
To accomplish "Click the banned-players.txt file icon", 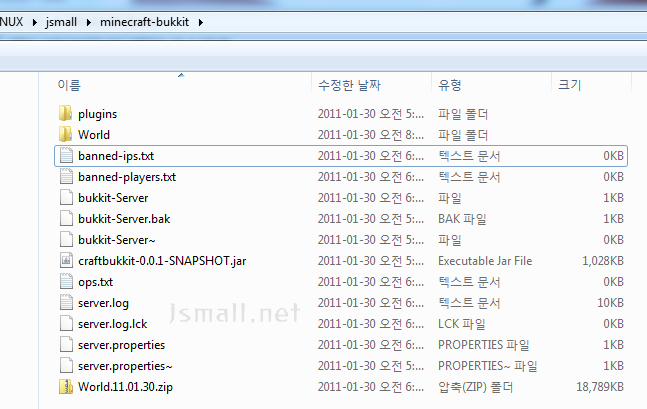I will click(66, 177).
